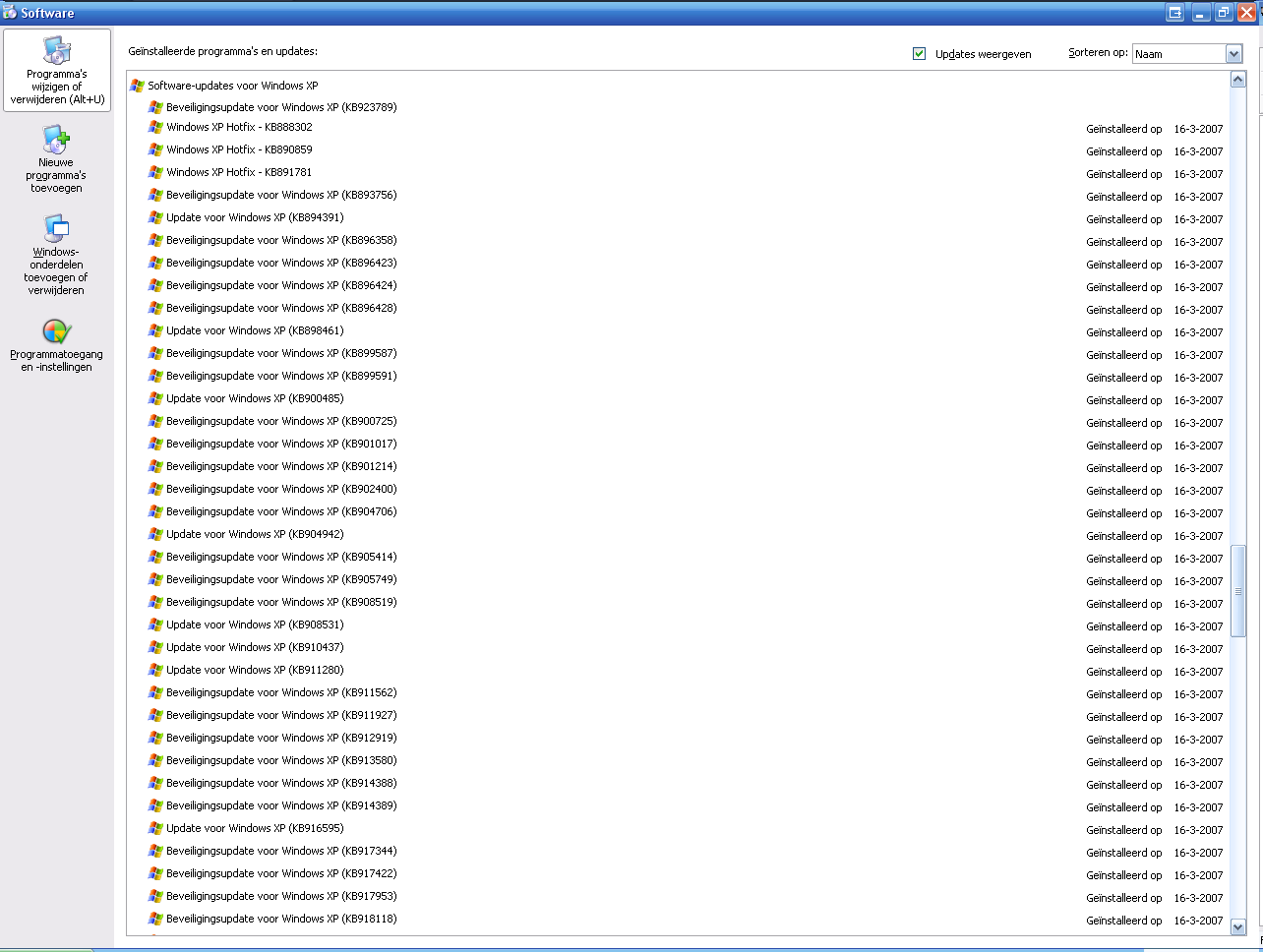
Task: Open Nieuwe programma's toevoegen
Action: click(57, 159)
